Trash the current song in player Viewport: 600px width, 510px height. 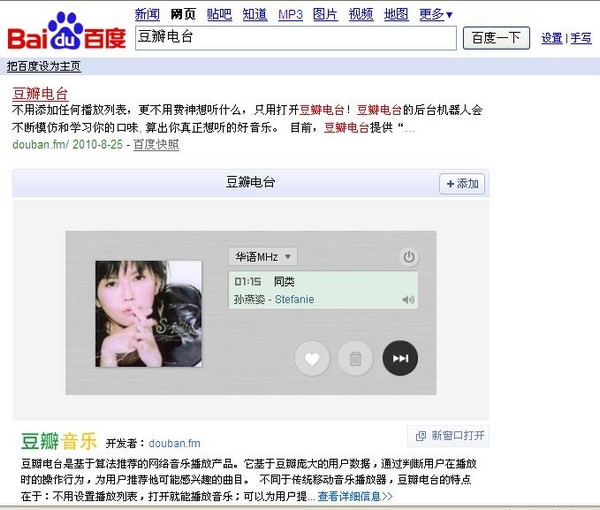[x=355, y=358]
